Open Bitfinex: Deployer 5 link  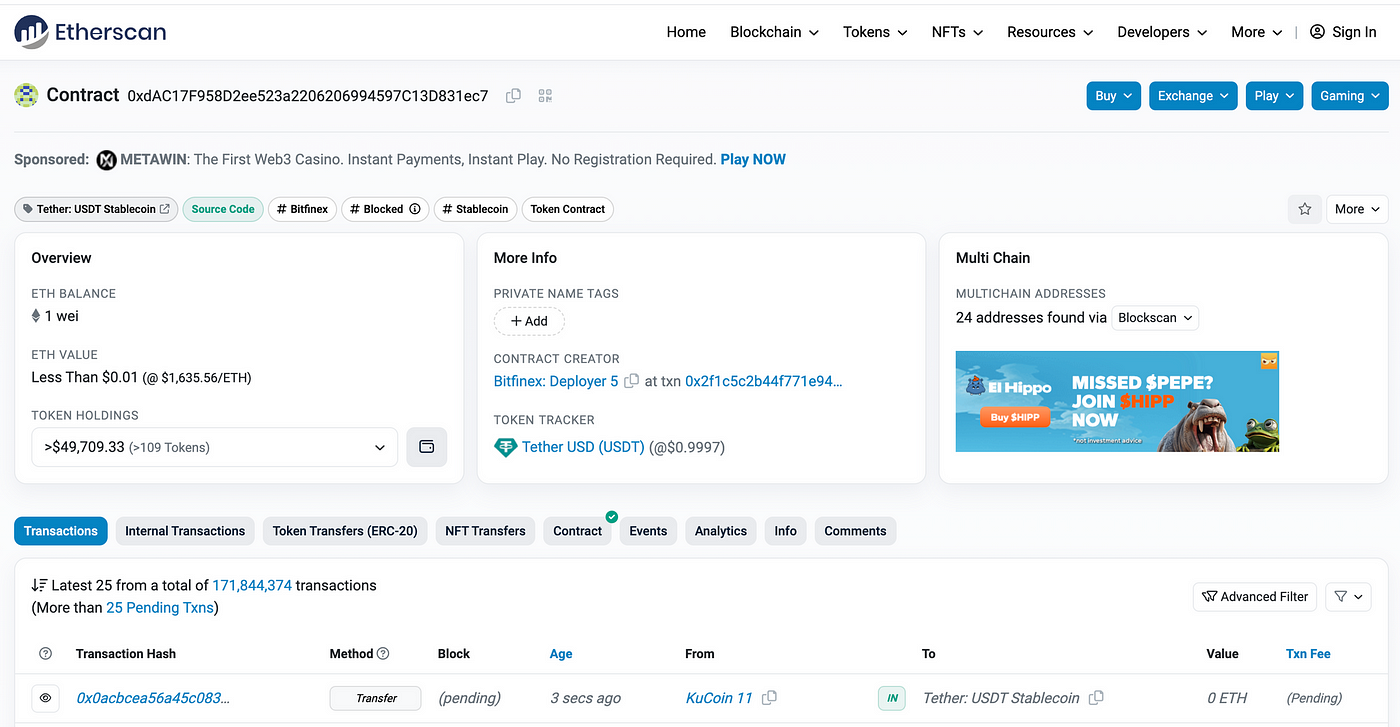coord(556,381)
